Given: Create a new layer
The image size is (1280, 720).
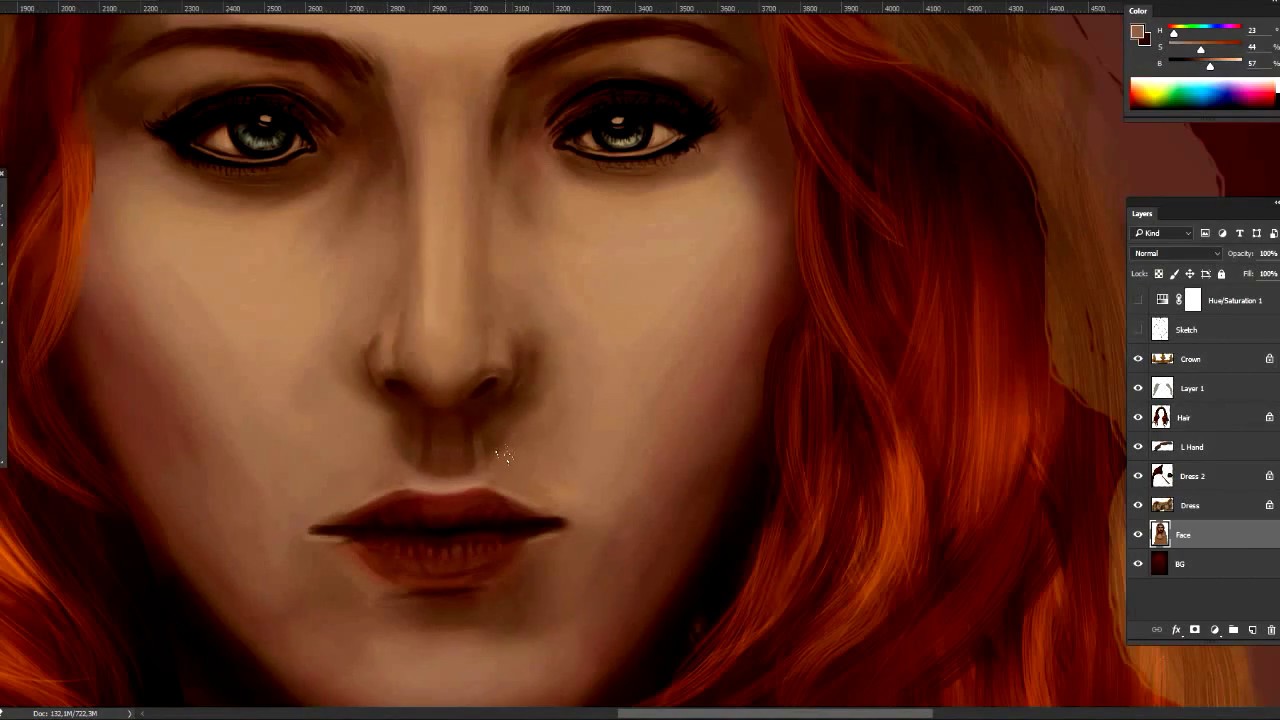Looking at the screenshot, I should [1252, 630].
